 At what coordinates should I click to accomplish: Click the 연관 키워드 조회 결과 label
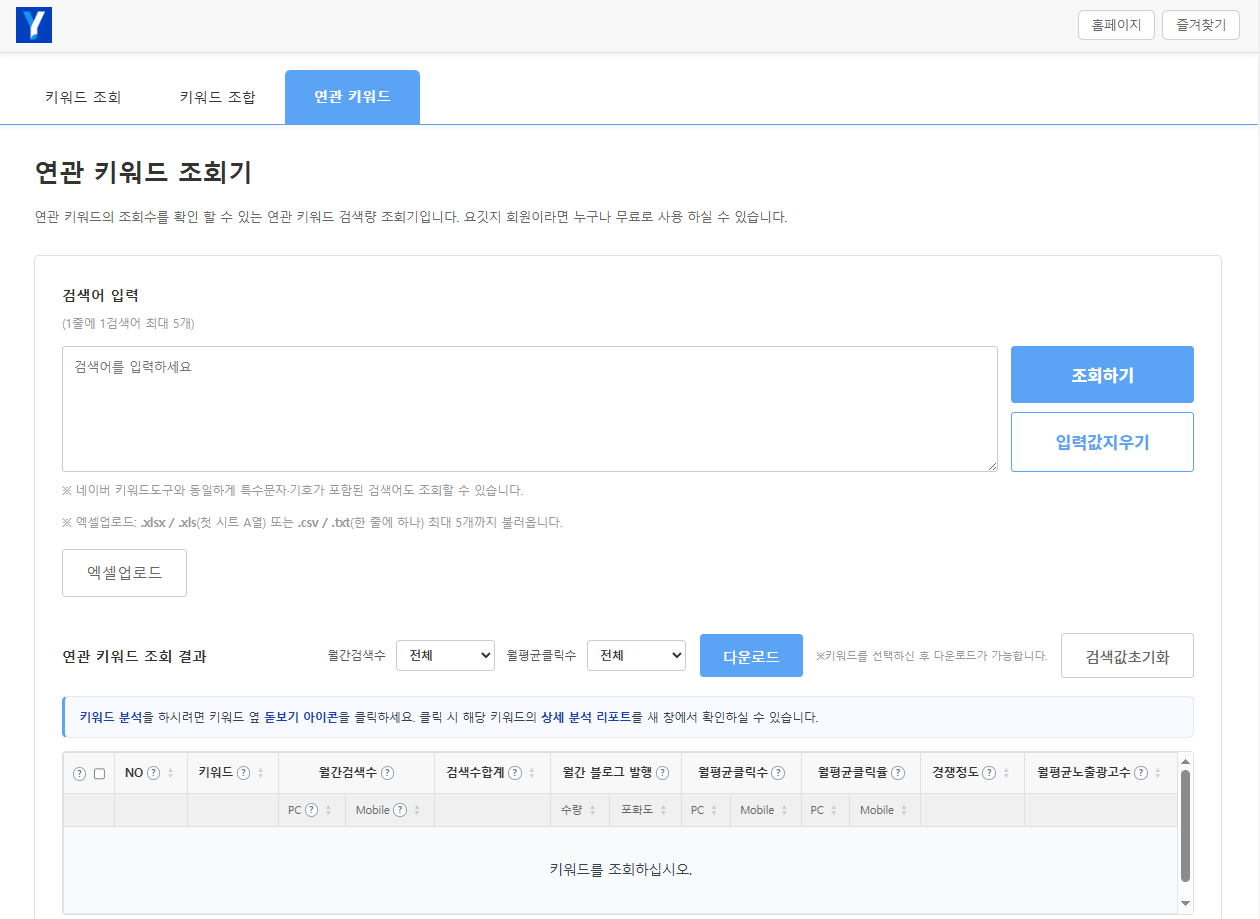134,656
